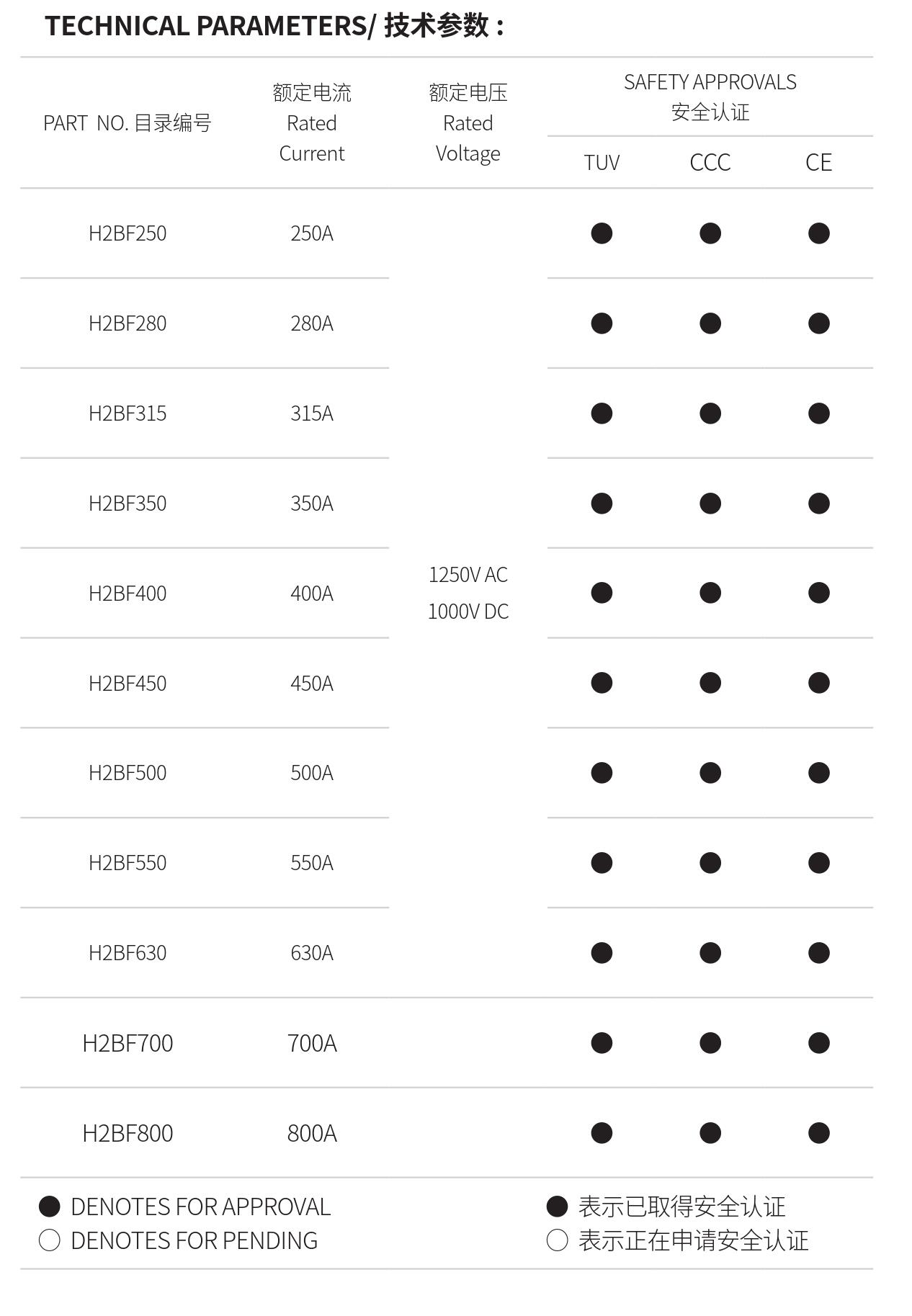Select the CCC column header

click(x=710, y=163)
